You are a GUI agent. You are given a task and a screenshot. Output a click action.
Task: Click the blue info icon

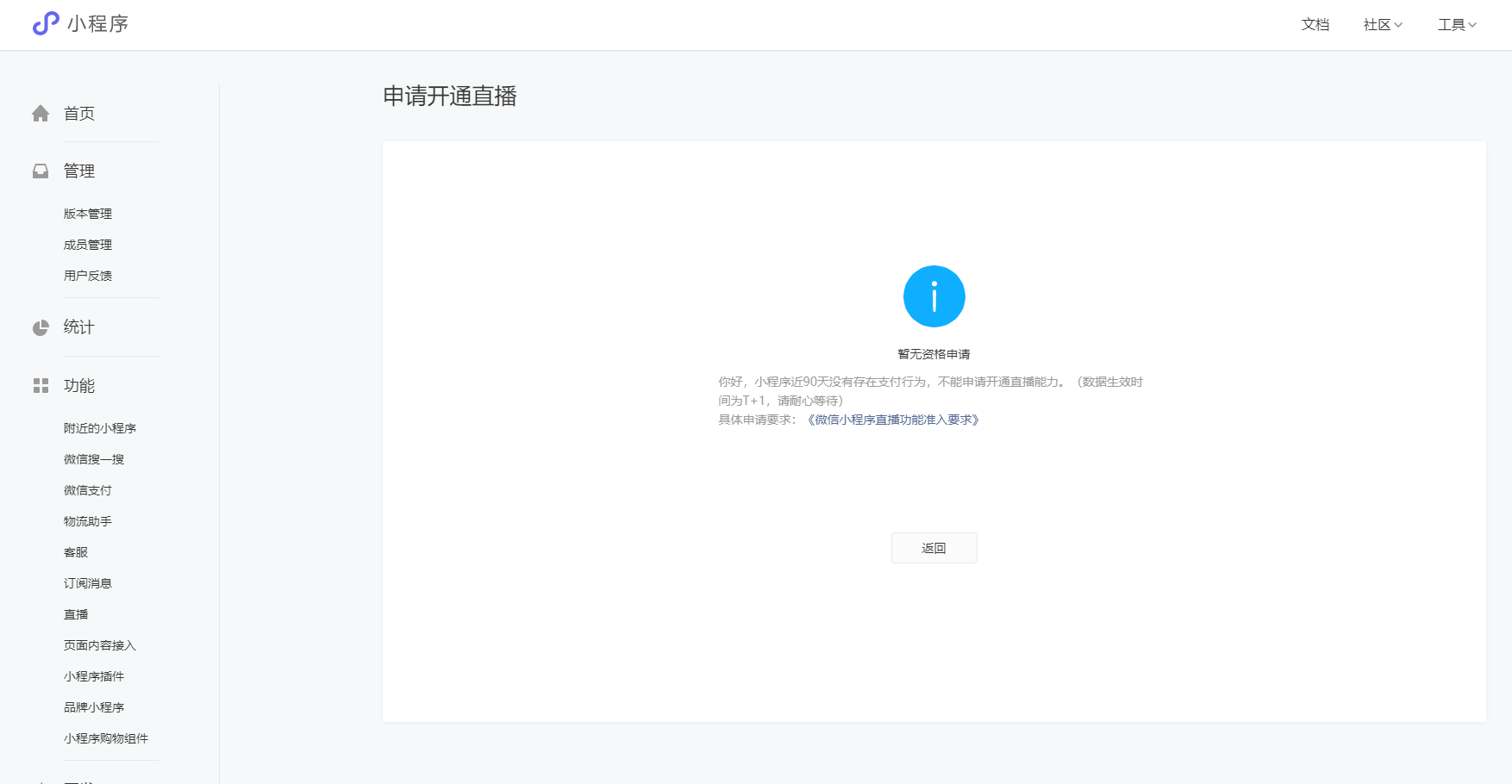tap(934, 296)
